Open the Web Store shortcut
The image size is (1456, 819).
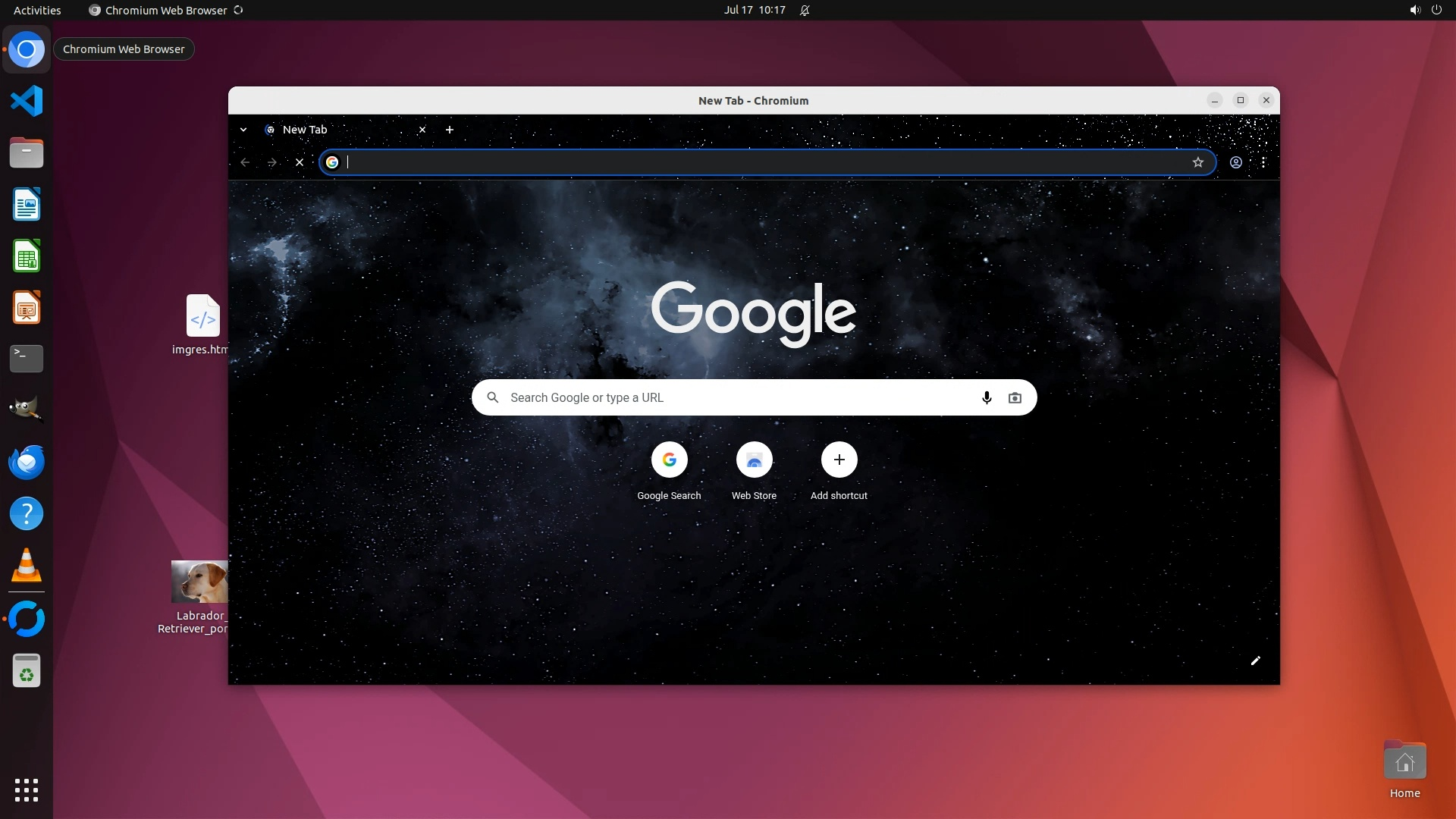[754, 460]
